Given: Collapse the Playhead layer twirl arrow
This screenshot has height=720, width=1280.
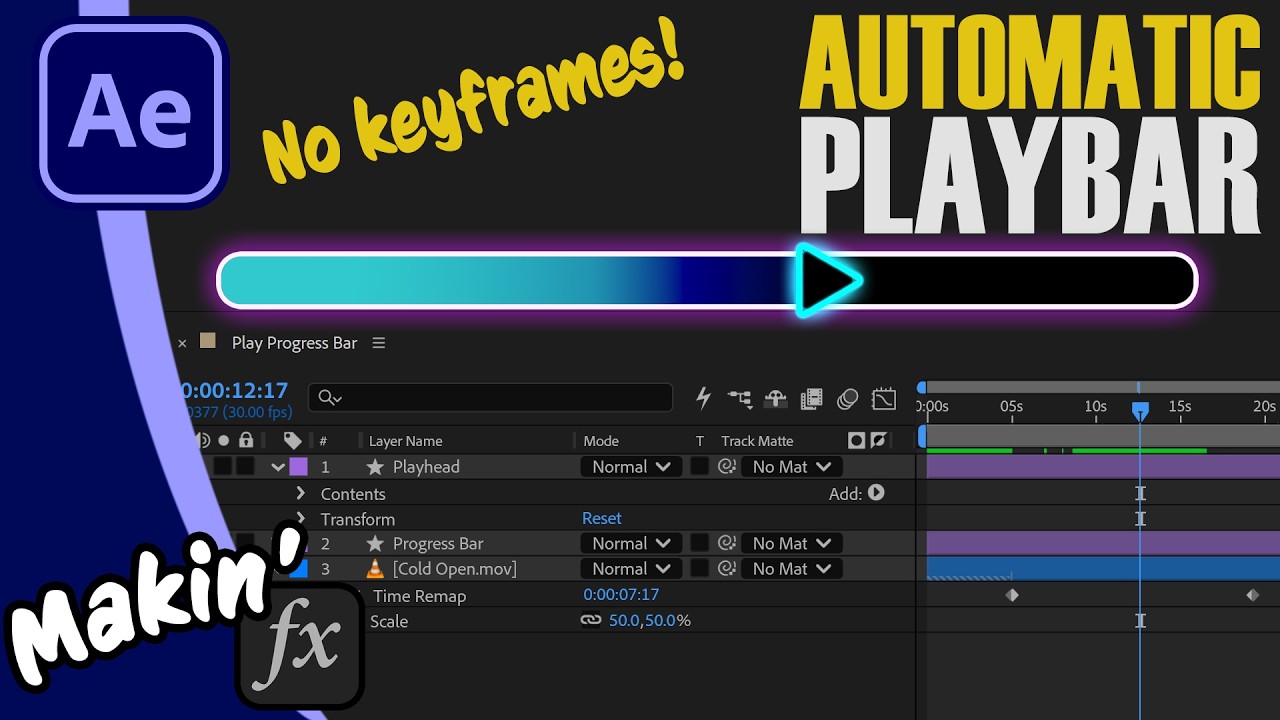Looking at the screenshot, I should click(278, 467).
